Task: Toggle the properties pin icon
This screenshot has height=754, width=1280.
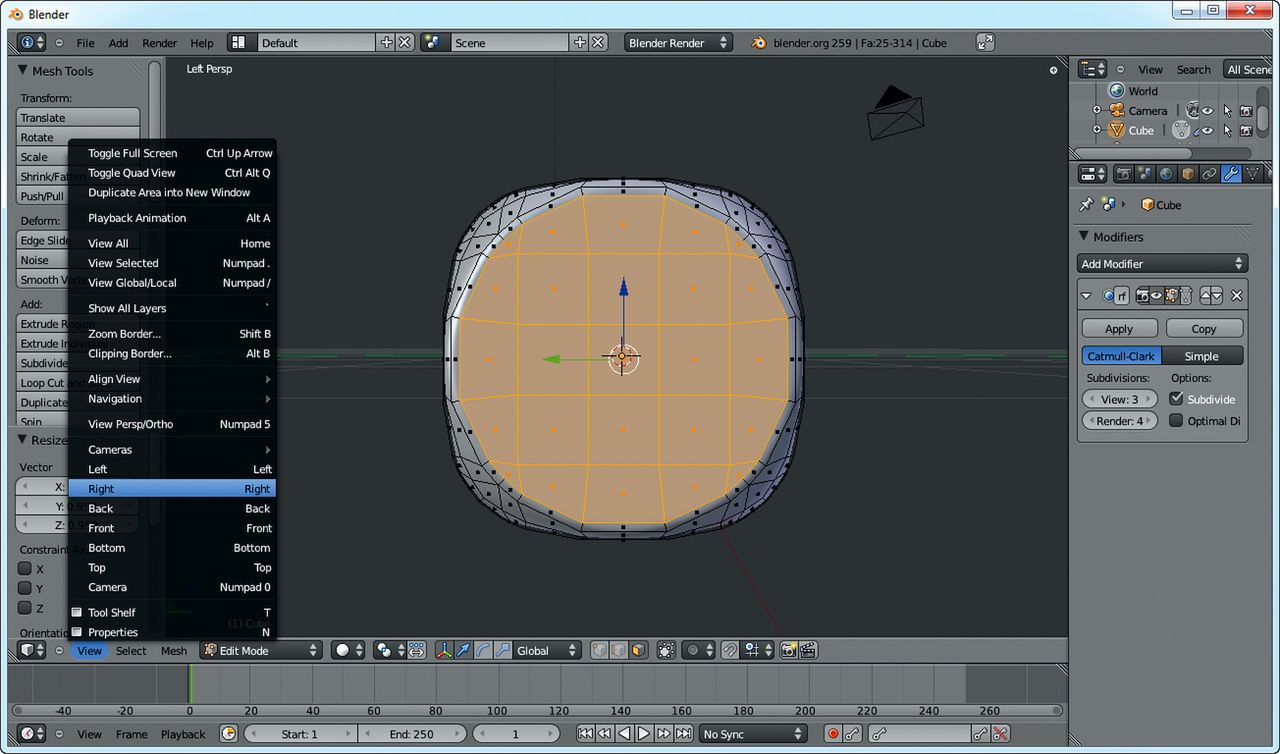Action: [x=1086, y=204]
